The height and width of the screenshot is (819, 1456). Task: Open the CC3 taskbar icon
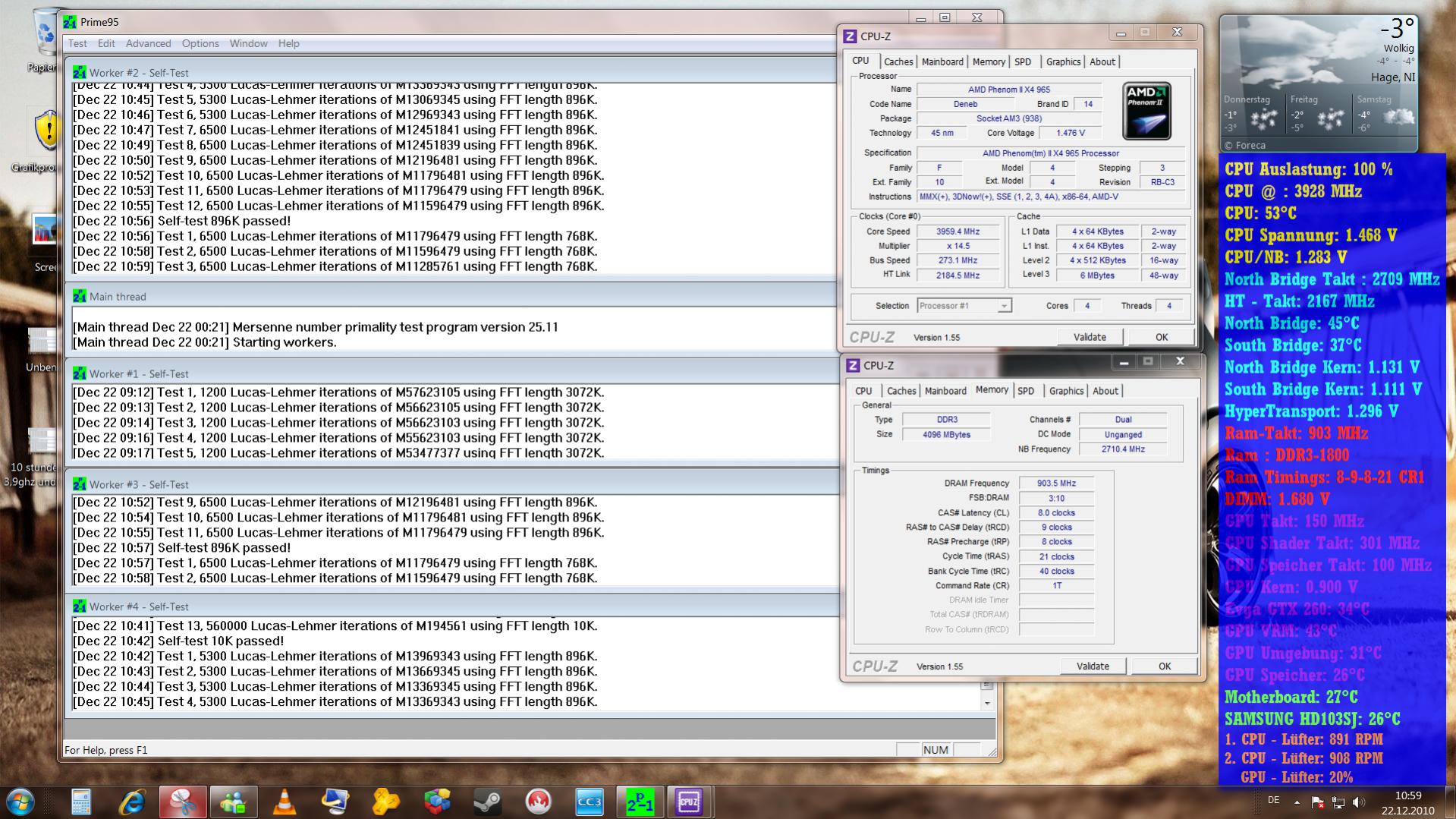(590, 802)
